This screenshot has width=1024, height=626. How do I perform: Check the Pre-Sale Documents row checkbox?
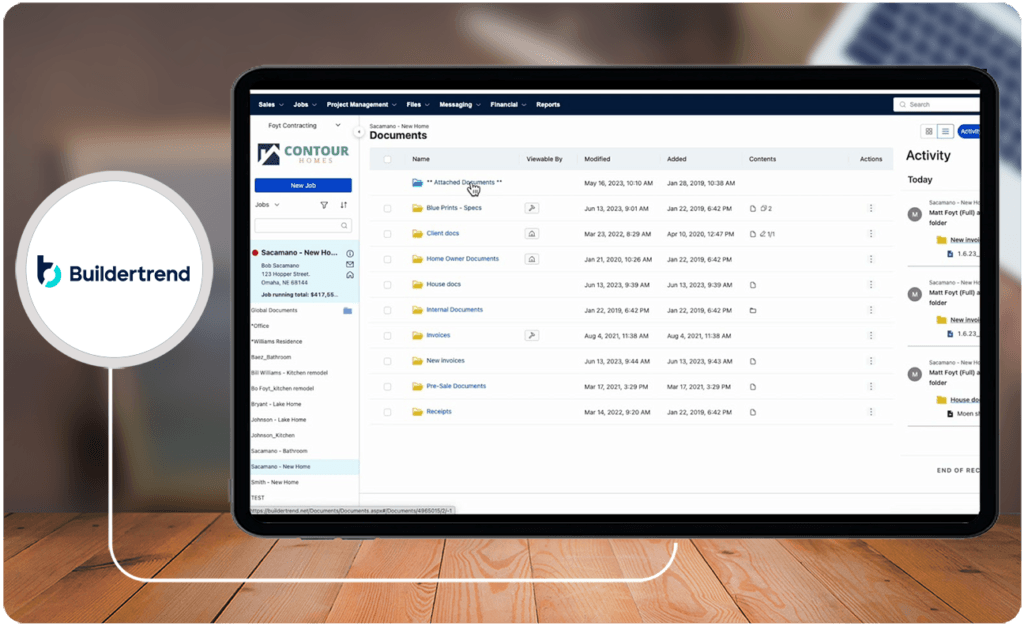pos(387,386)
